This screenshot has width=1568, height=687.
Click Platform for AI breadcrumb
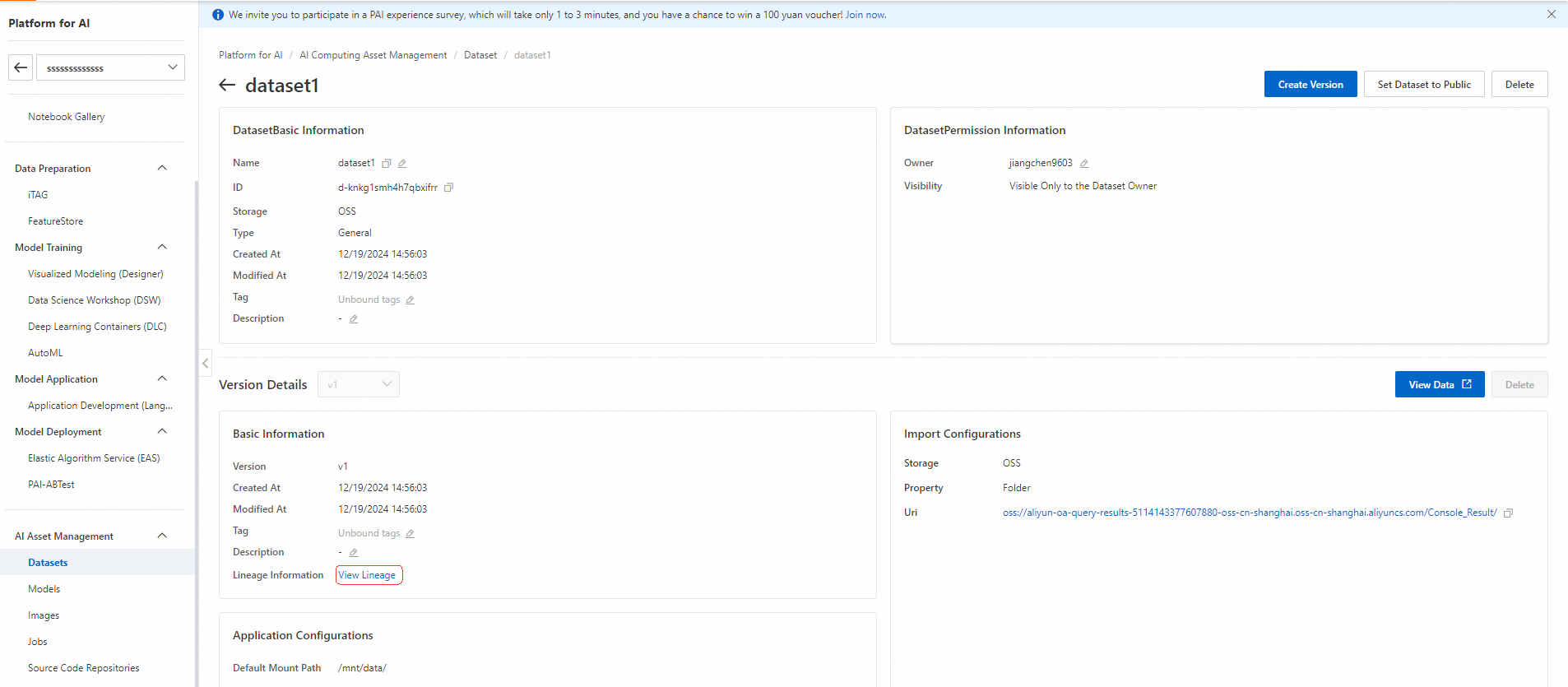(x=251, y=55)
